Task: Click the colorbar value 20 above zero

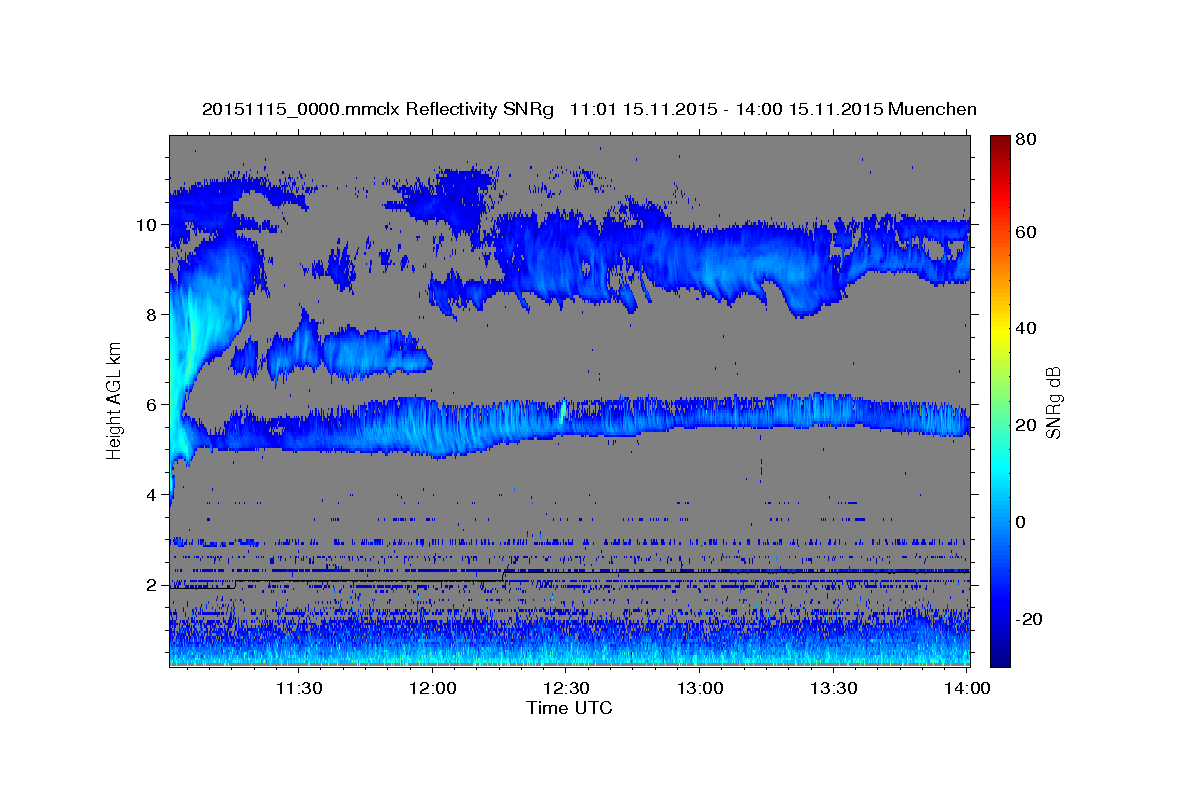Action: click(x=1025, y=425)
